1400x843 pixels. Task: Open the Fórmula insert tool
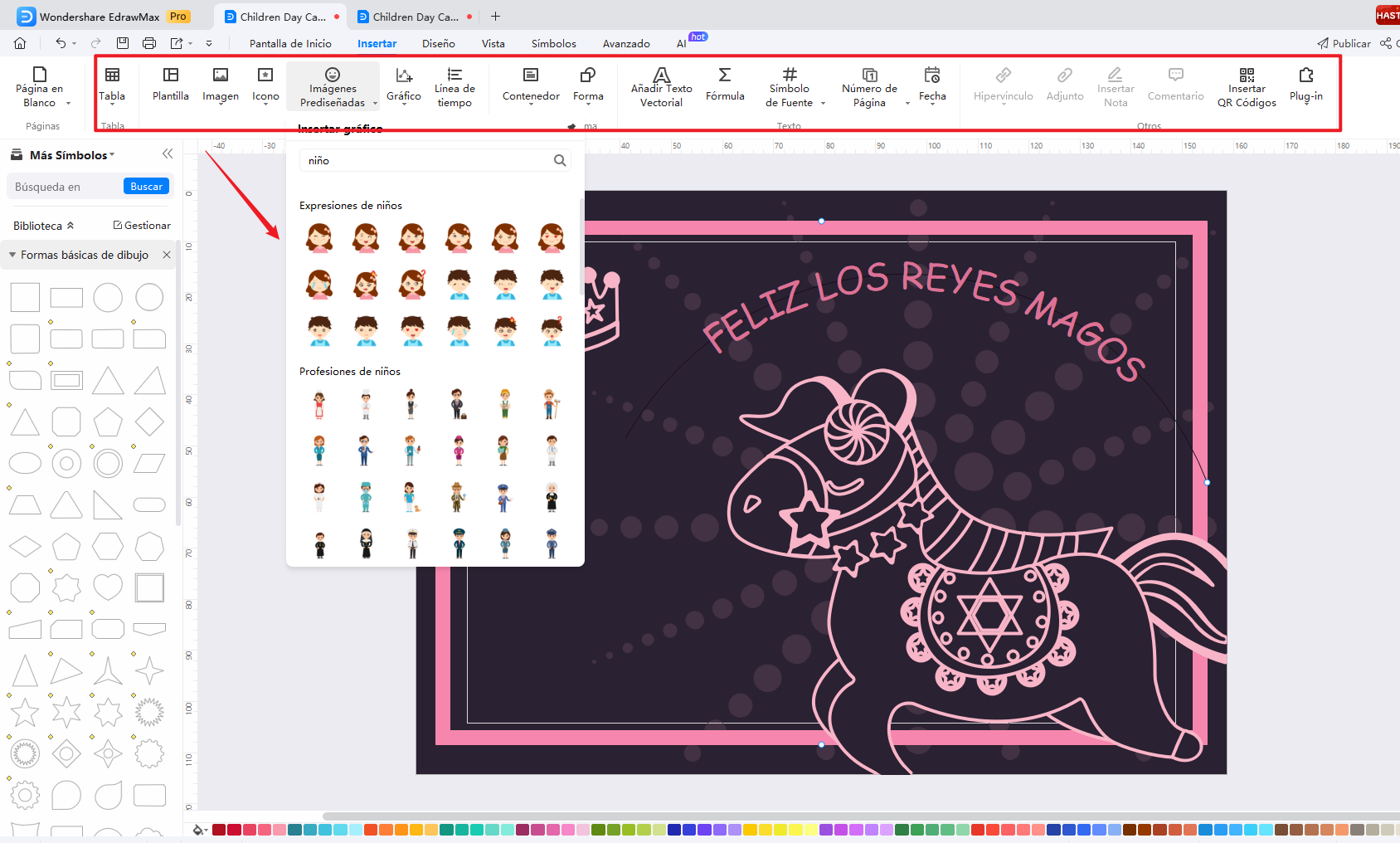[725, 85]
